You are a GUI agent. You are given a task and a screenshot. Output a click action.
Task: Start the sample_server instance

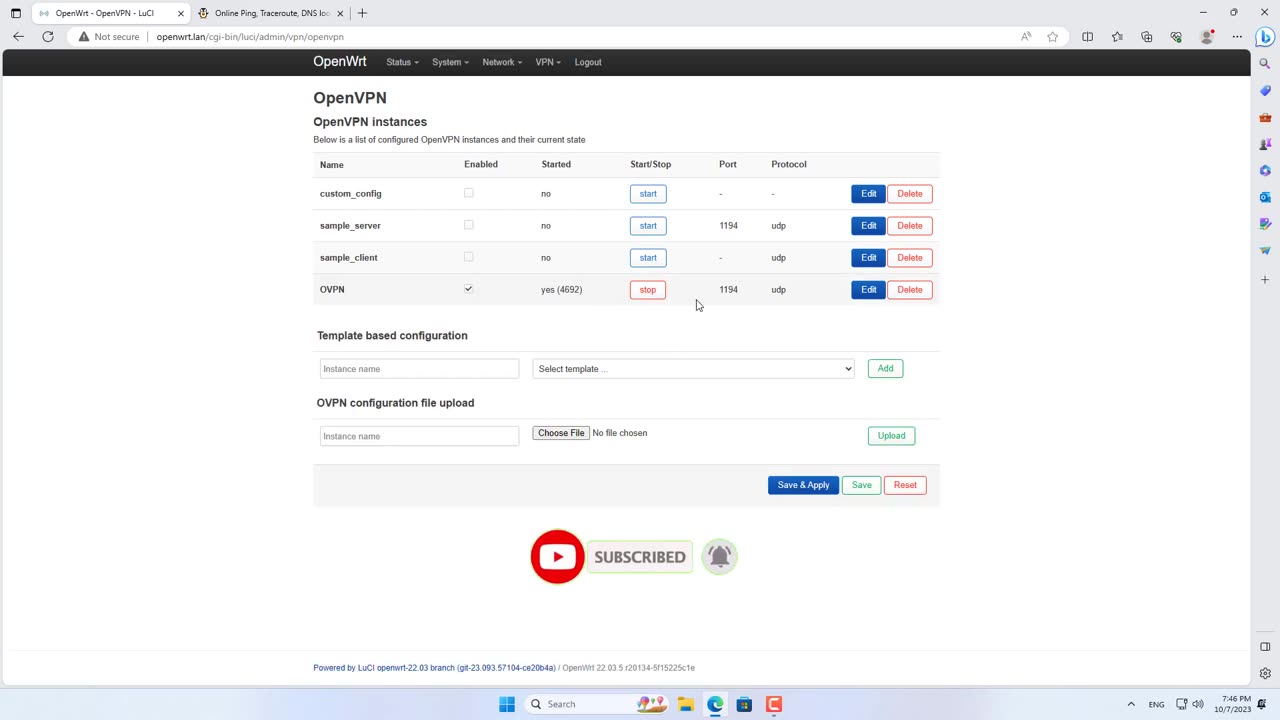[648, 226]
